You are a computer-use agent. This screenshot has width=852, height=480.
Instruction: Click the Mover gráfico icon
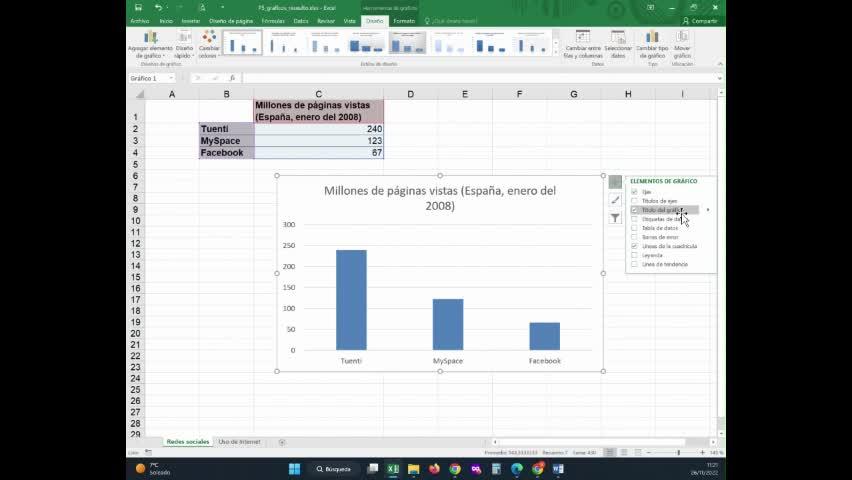tap(682, 44)
